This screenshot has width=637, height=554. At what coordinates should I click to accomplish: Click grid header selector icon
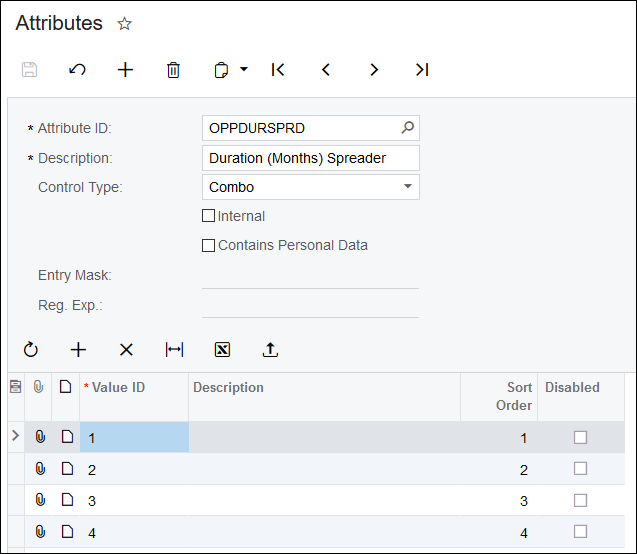click(15, 387)
